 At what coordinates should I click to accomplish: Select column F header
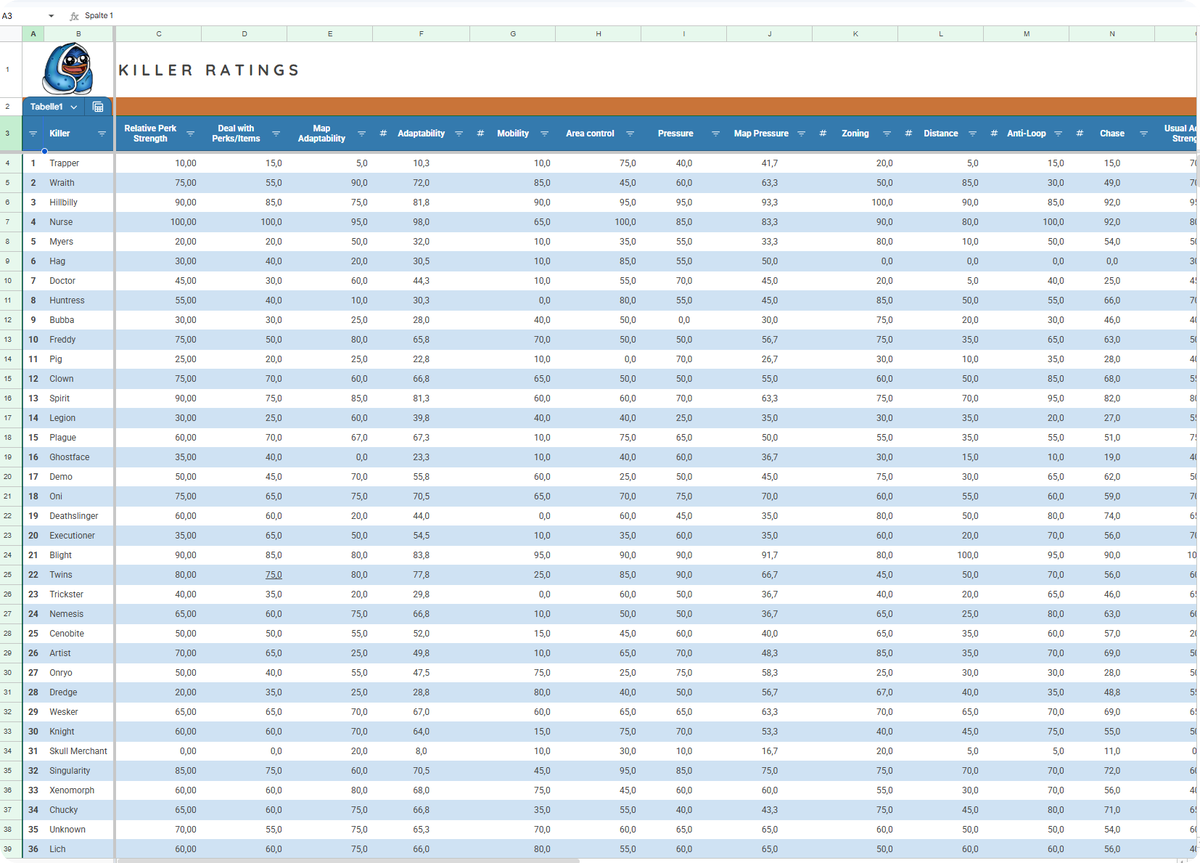[x=421, y=34]
